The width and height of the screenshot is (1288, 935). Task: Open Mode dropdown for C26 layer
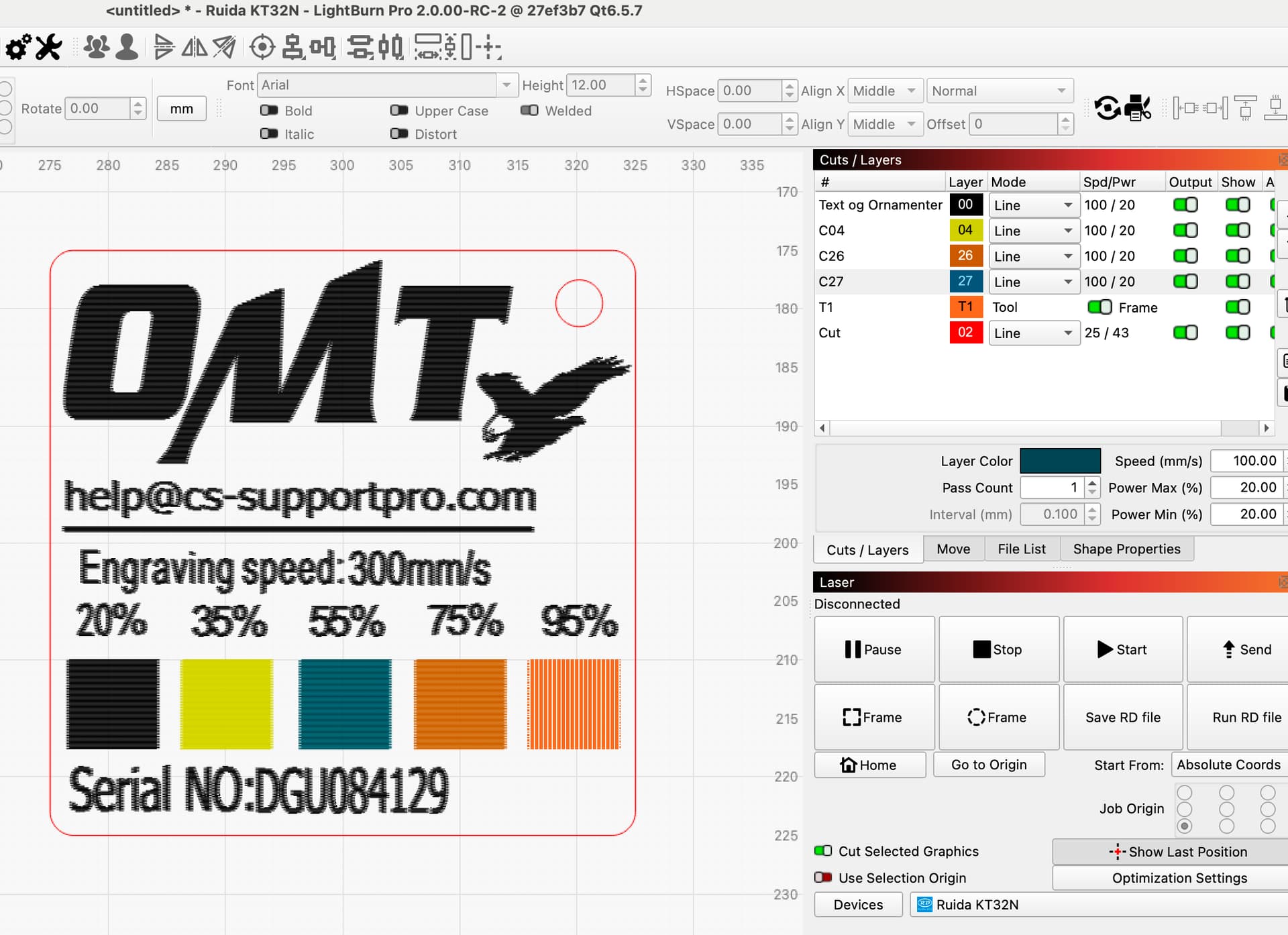(x=1034, y=256)
